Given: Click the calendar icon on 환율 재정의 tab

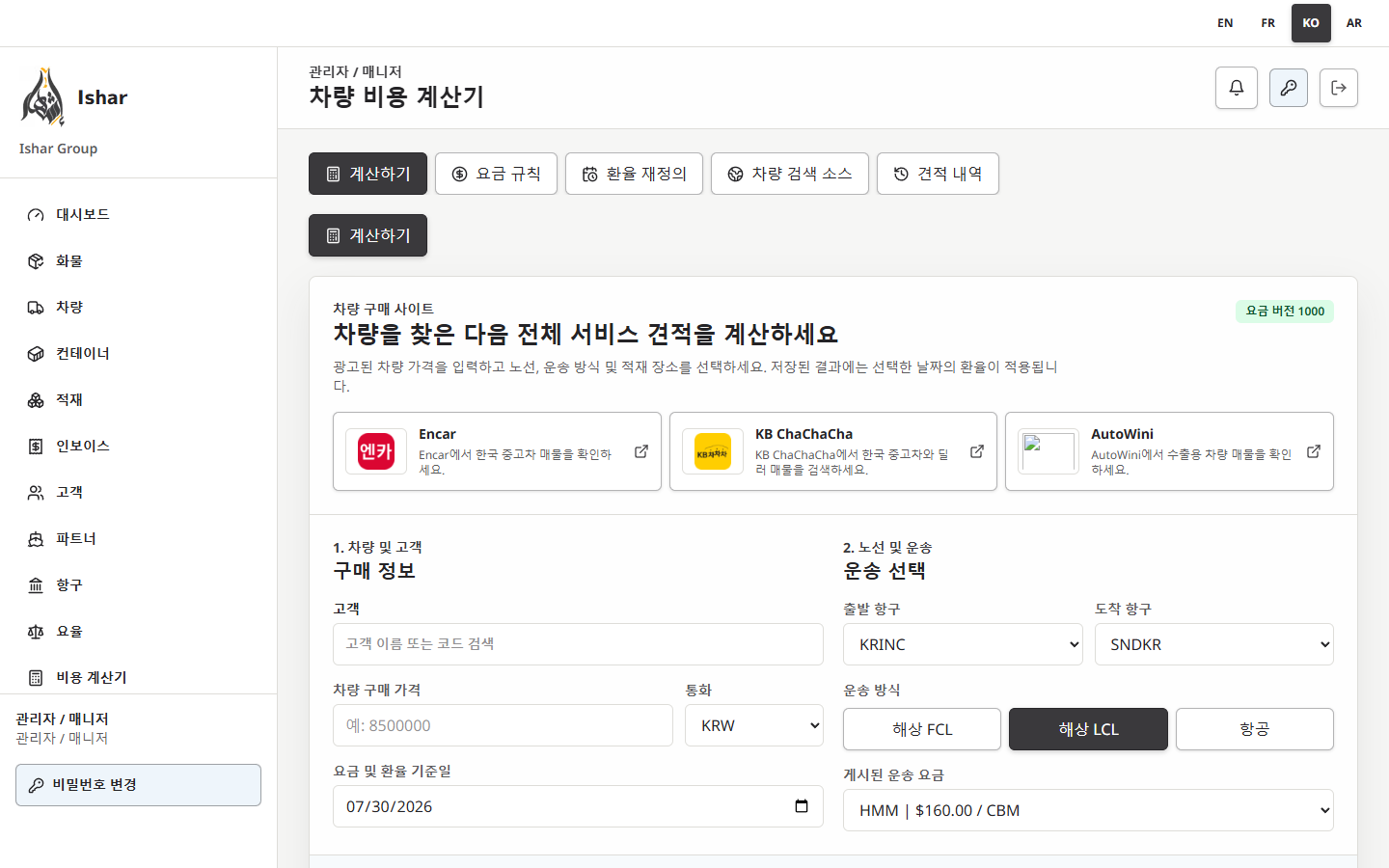Looking at the screenshot, I should coord(589,174).
